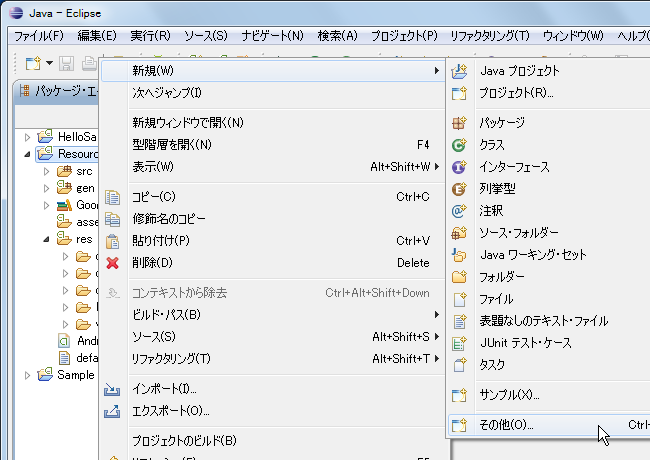Viewport: 650px width, 460px height.
Task: Choose プロジェクトのビルド(B)
Action: coord(273,441)
